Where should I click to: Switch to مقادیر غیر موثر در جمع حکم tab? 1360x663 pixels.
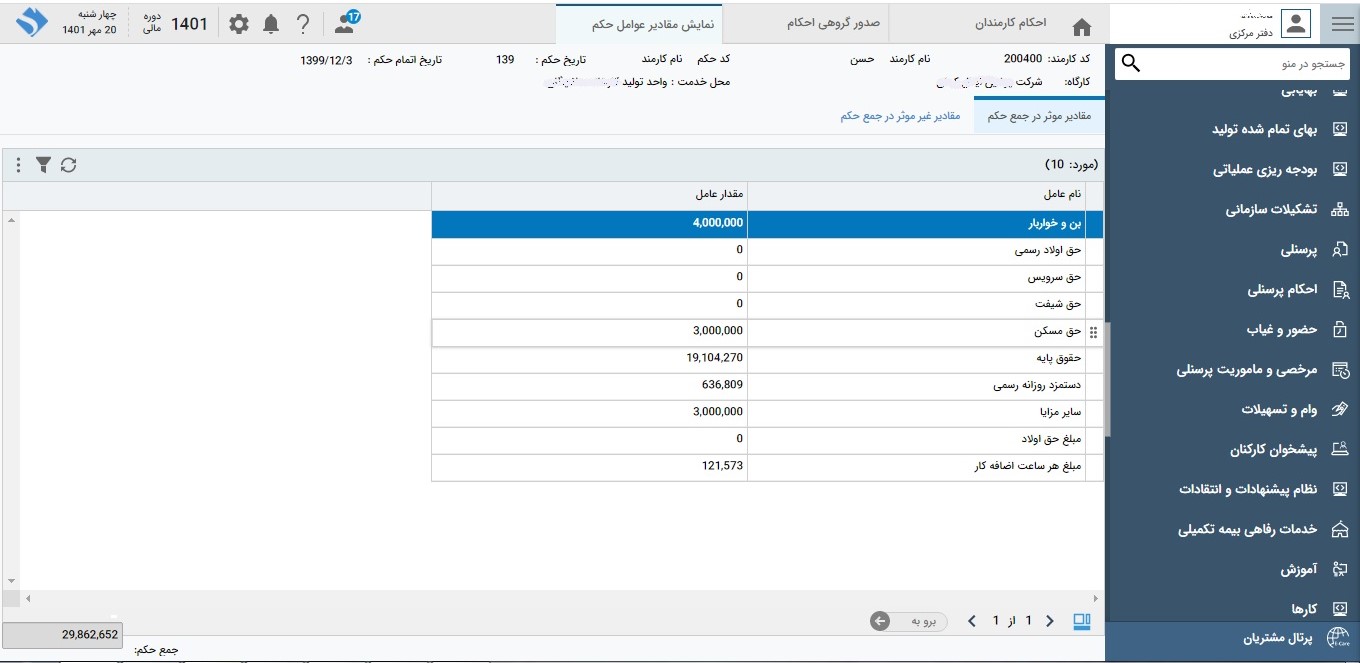click(899, 116)
